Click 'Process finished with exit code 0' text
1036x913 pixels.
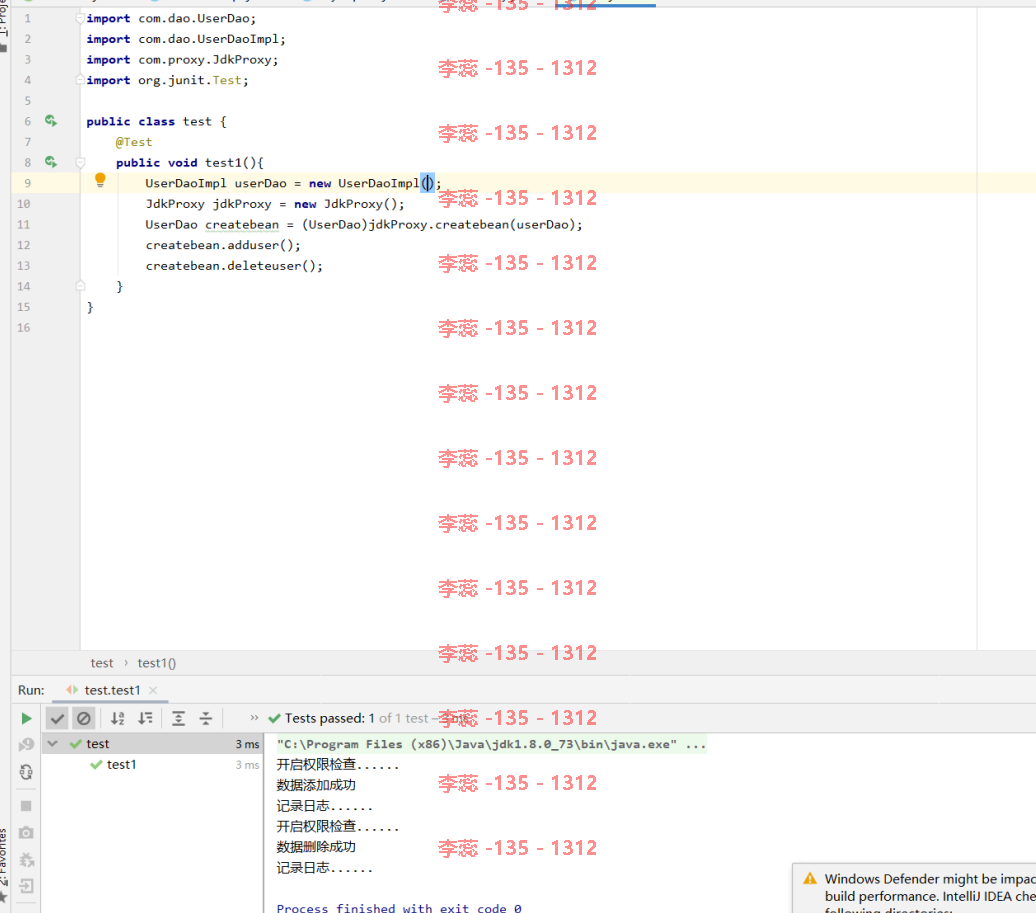[399, 908]
